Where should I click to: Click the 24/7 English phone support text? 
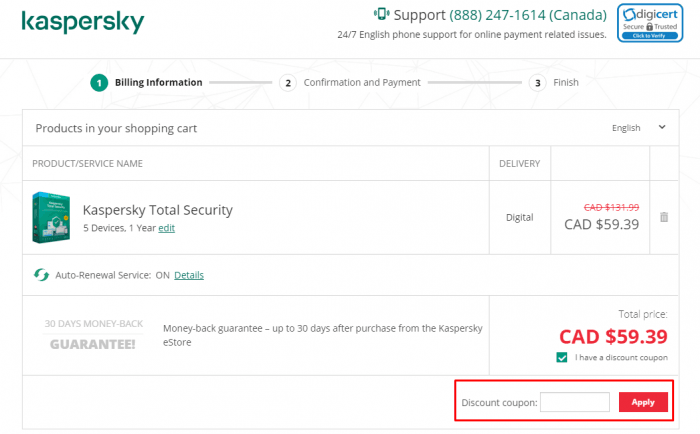[472, 34]
